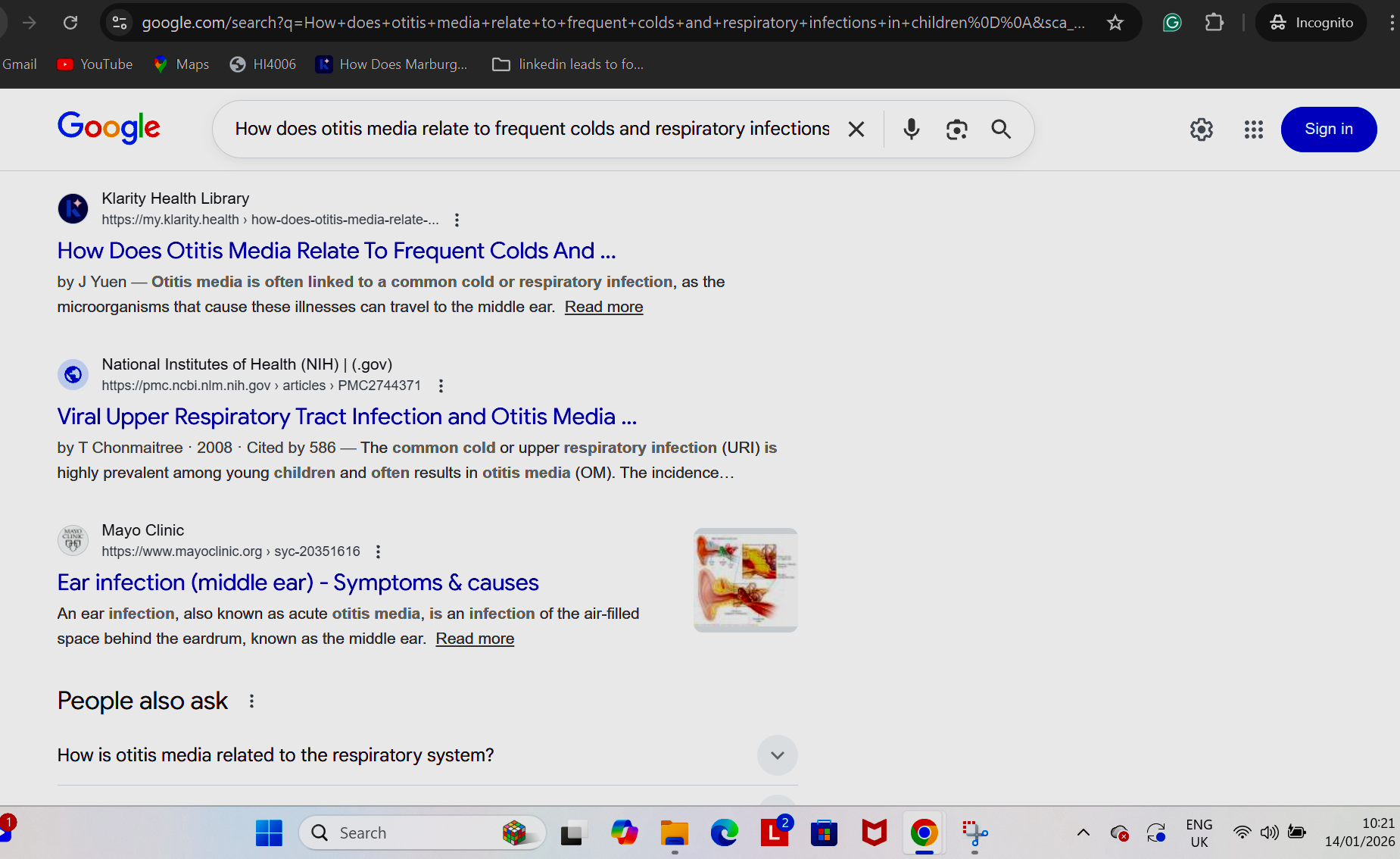The height and width of the screenshot is (859, 1400).
Task: Clear the search query with the X
Action: click(x=856, y=129)
